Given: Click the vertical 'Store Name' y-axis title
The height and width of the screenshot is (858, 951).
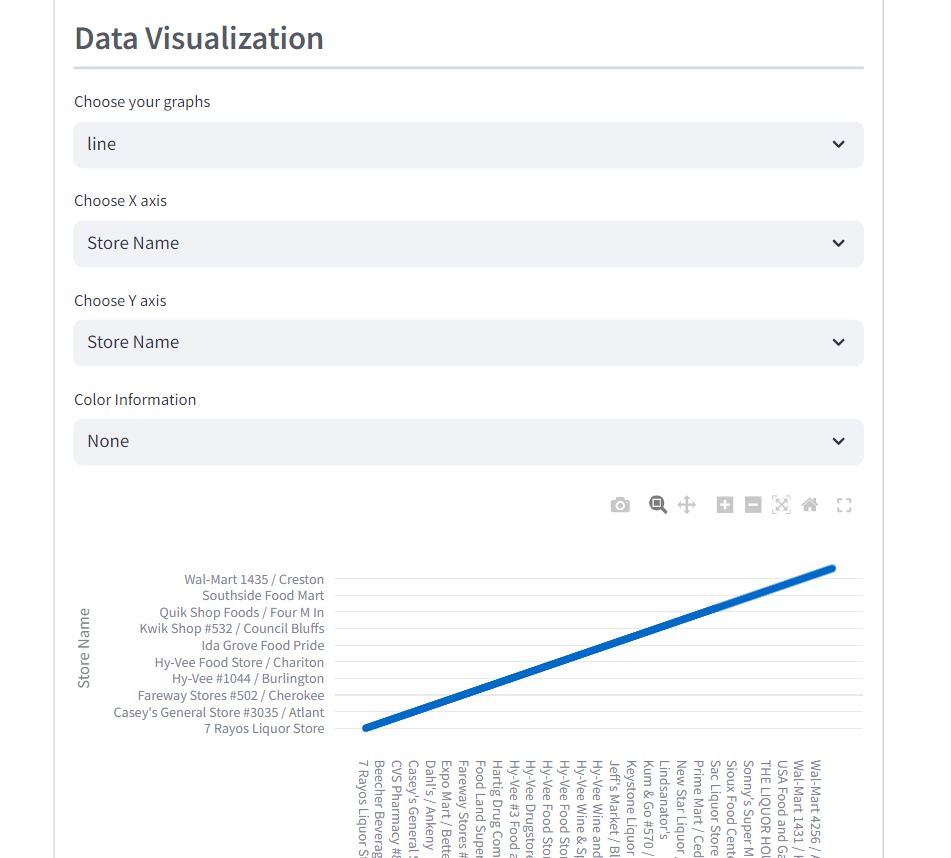Looking at the screenshot, I should (84, 648).
